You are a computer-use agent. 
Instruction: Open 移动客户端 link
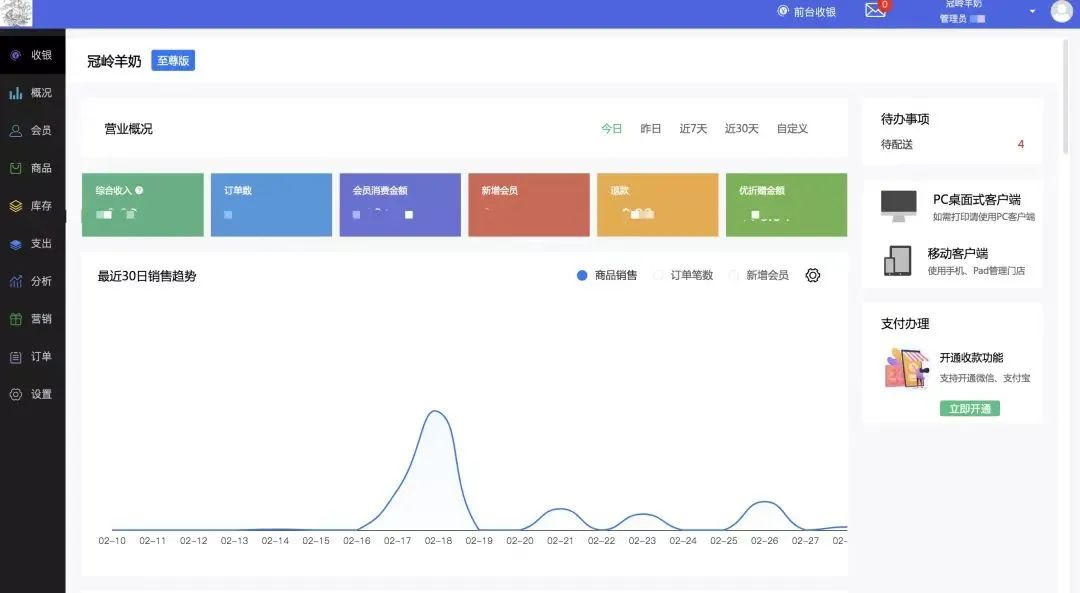coord(957,253)
